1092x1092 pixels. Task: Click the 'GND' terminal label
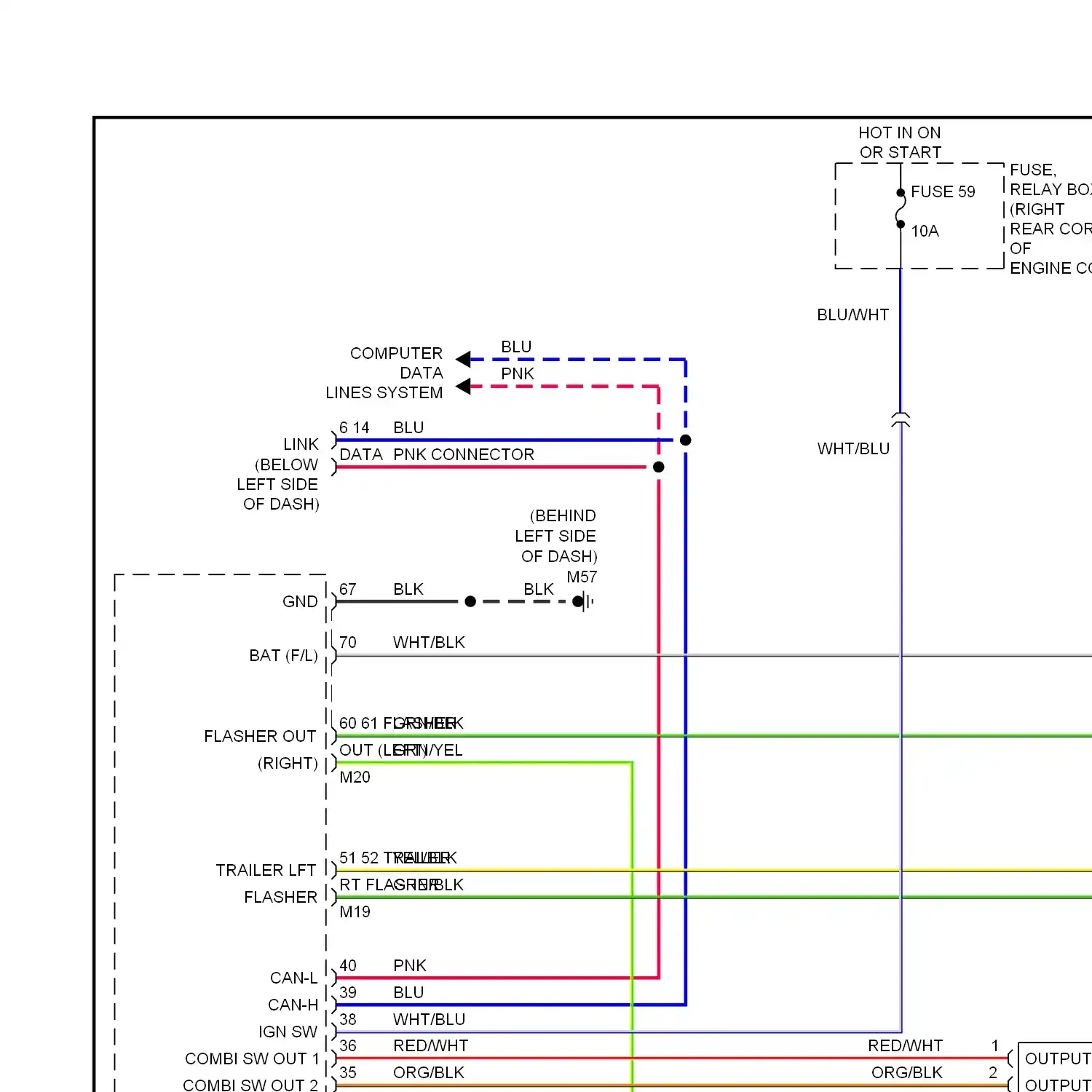(300, 601)
